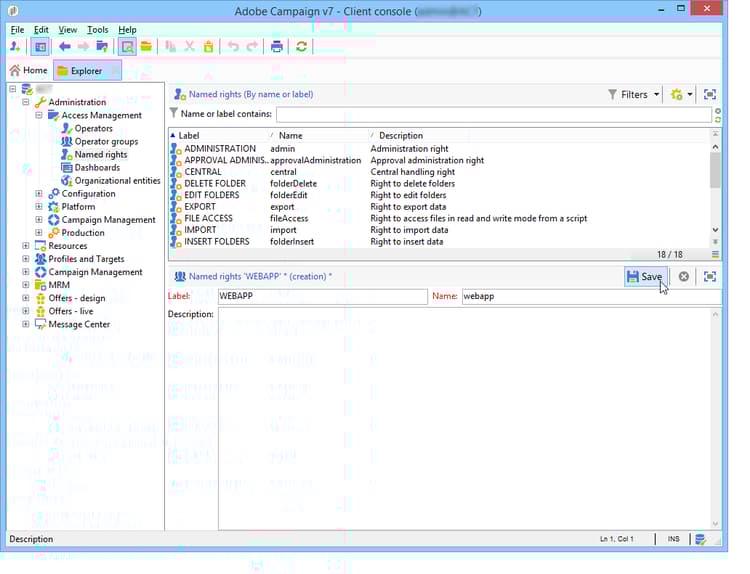Image resolution: width=750 pixels, height=574 pixels.
Task: Click the Label input field containing WEBAPP
Action: tap(323, 296)
